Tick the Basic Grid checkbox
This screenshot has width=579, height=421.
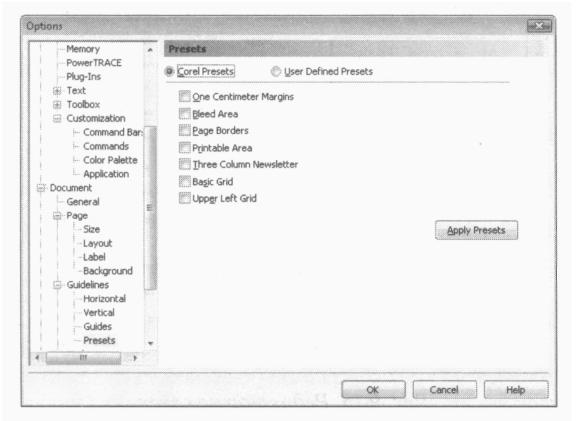click(x=184, y=181)
